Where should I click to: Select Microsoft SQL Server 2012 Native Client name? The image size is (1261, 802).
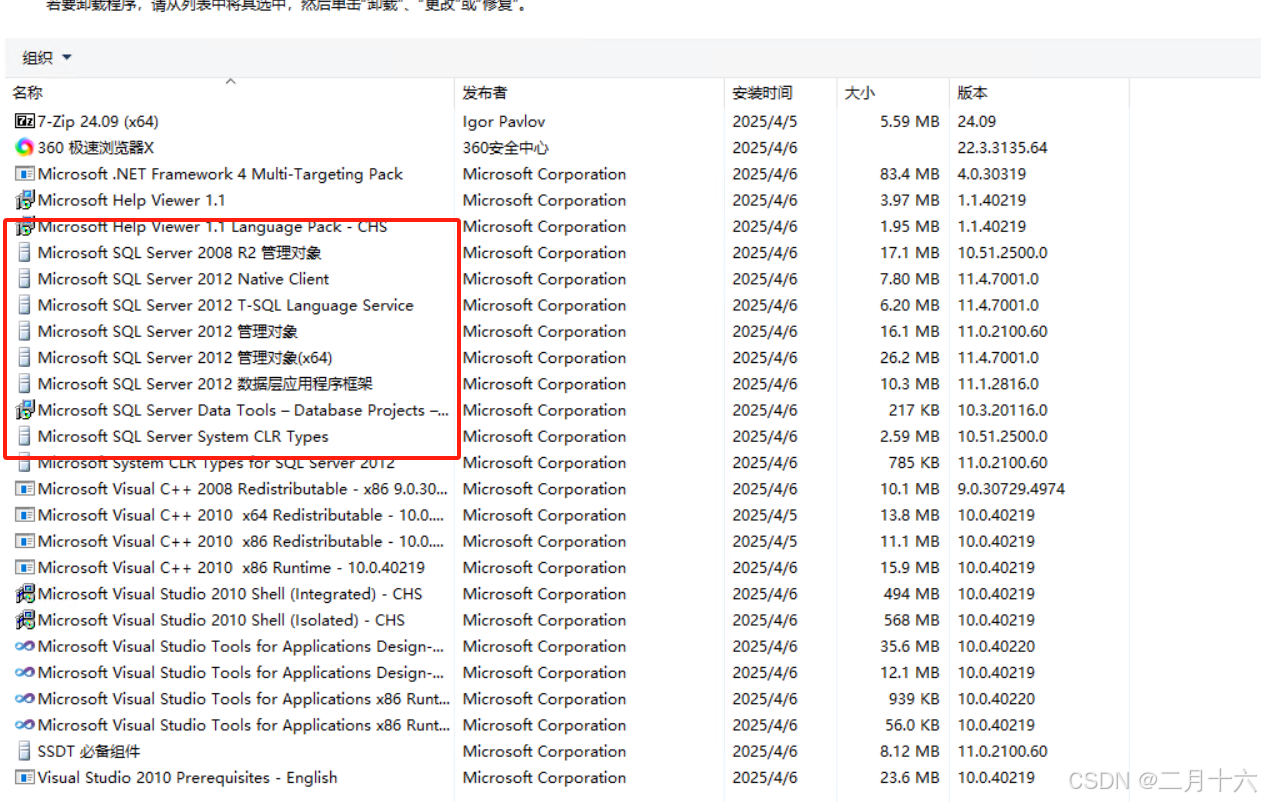tap(183, 279)
